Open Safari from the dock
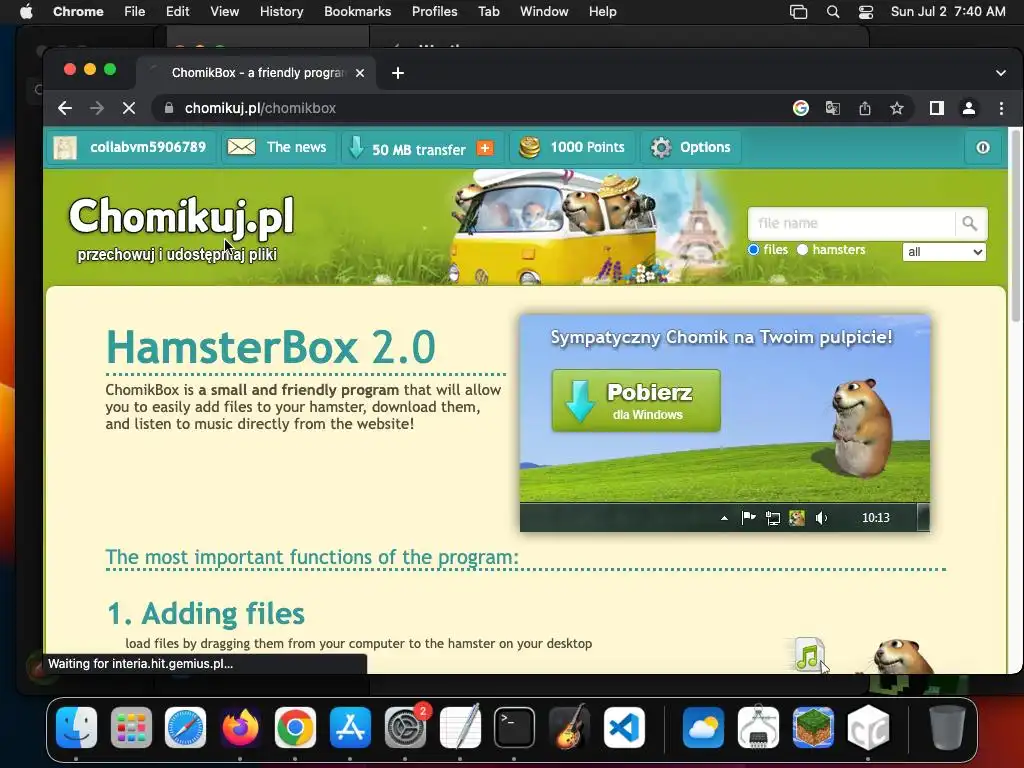This screenshot has height=768, width=1024. pos(185,727)
